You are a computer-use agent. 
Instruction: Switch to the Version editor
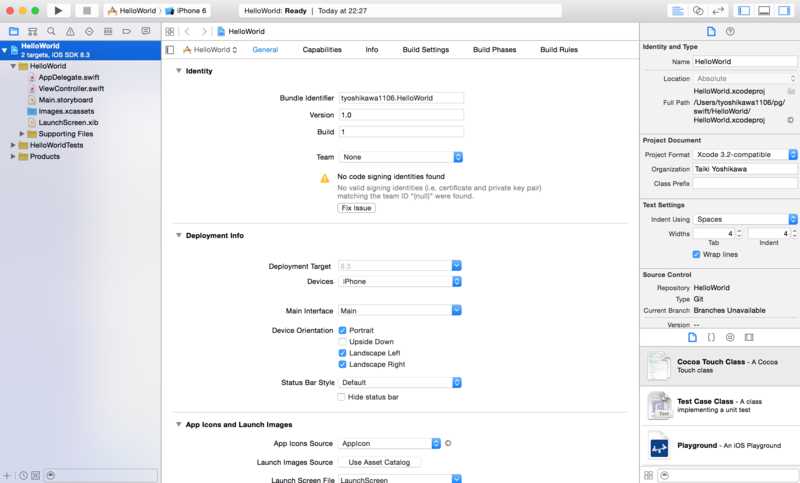click(x=718, y=11)
